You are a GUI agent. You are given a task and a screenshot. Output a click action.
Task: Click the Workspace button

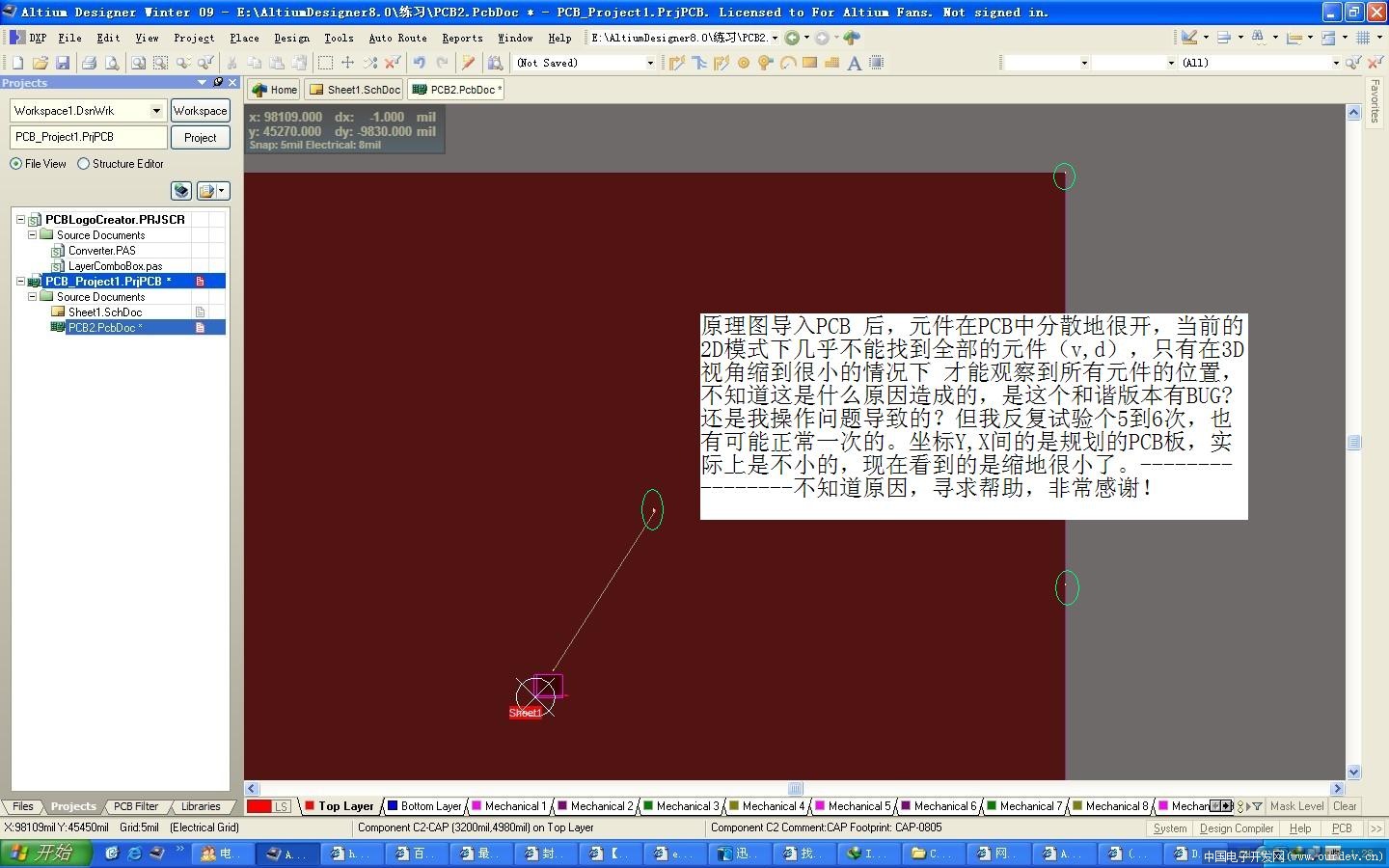200,110
